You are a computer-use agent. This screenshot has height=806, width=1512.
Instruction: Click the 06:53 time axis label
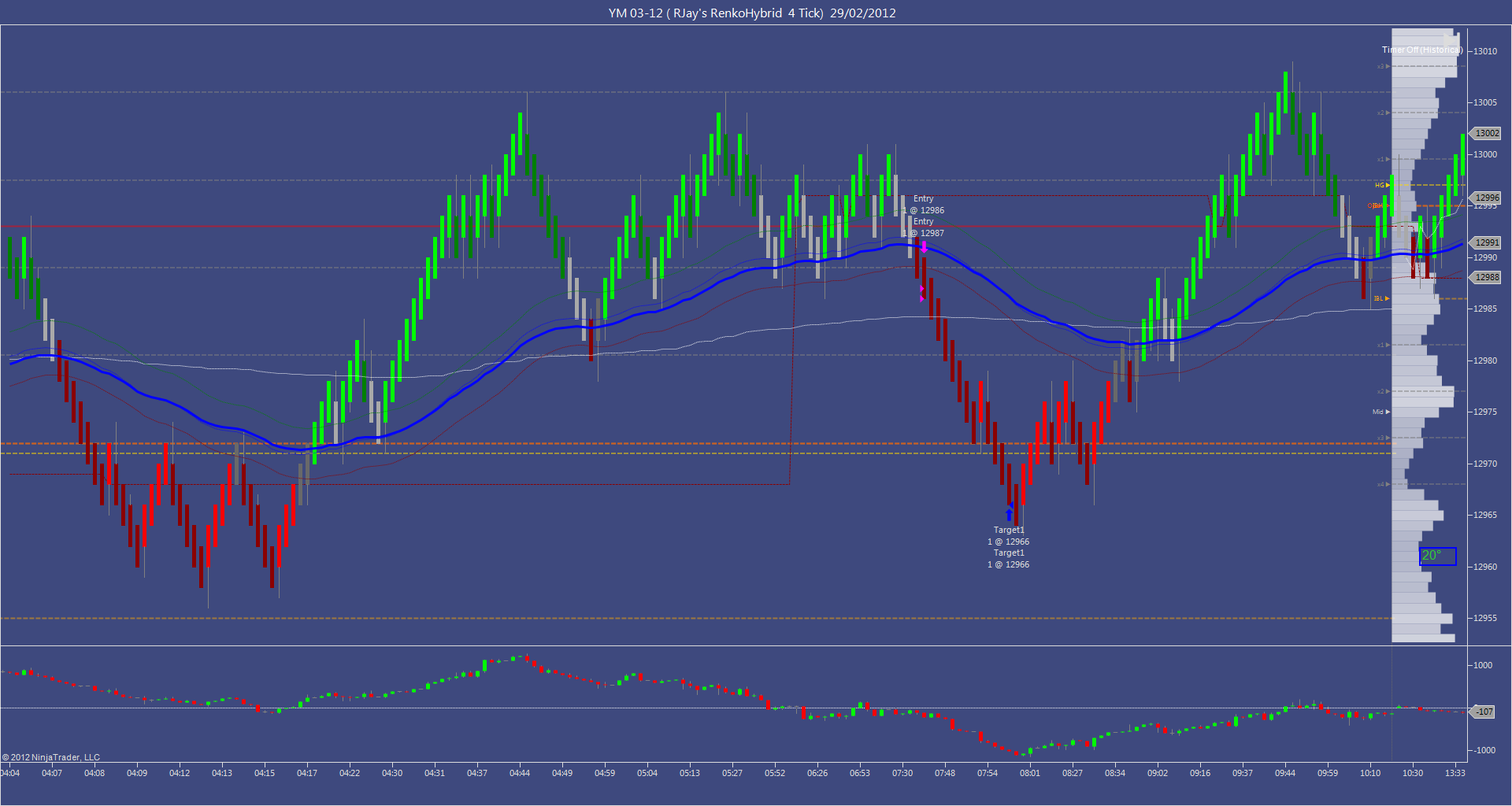pyautogui.click(x=860, y=773)
